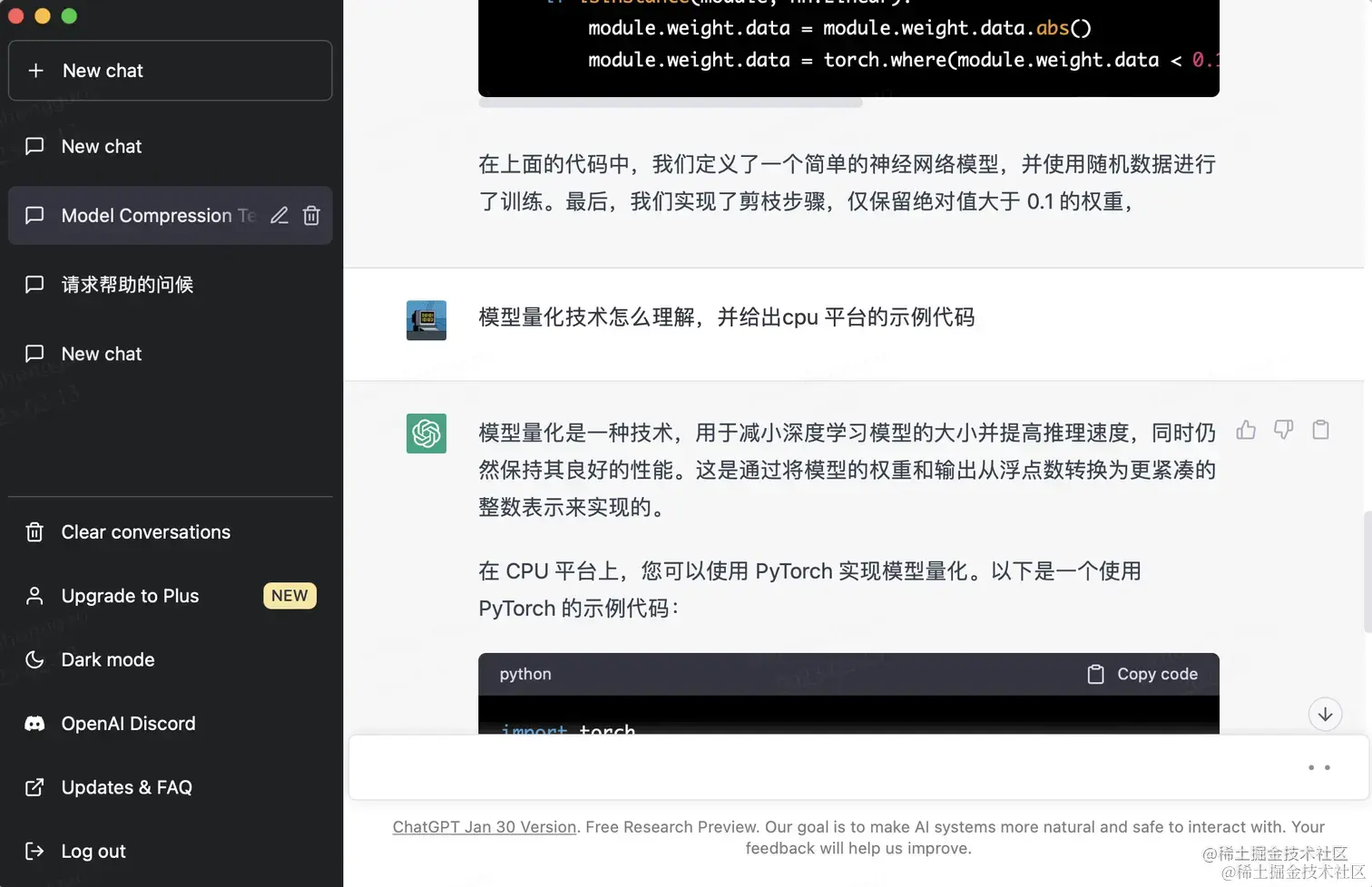Click the user icon beside Upgrade to Plus
The width and height of the screenshot is (1372, 887).
pyautogui.click(x=34, y=596)
